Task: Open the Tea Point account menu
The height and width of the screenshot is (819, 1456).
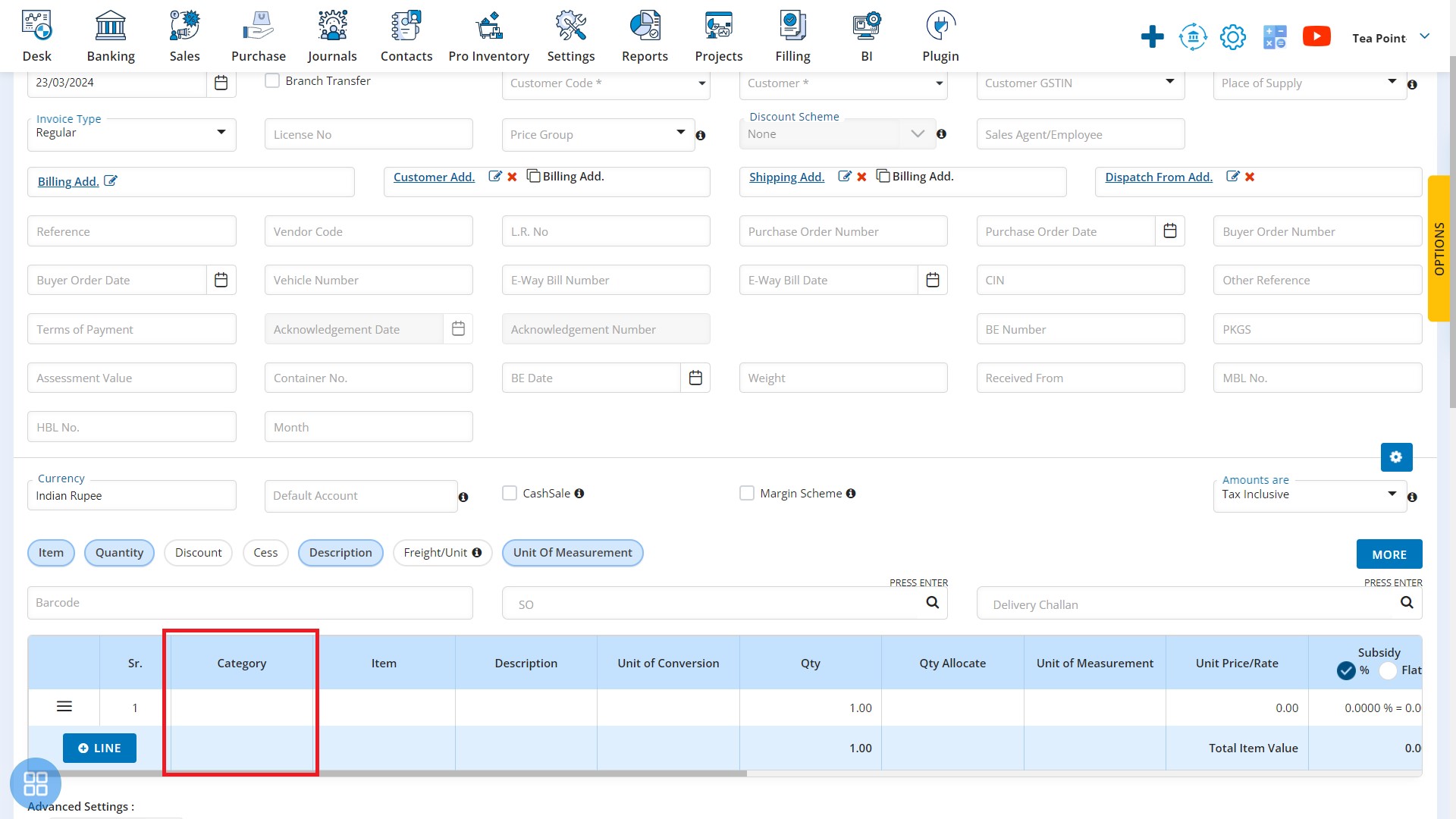Action: coord(1391,37)
